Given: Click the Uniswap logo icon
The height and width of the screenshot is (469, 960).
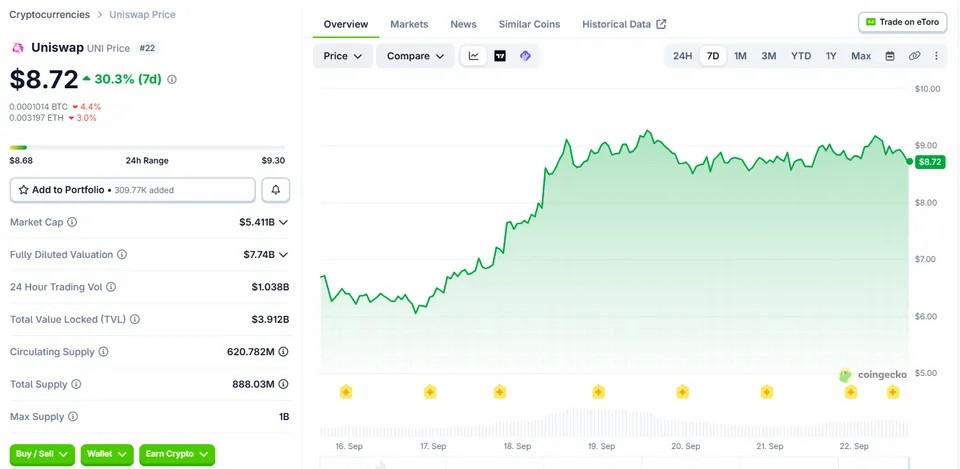Looking at the screenshot, I should tap(18, 48).
